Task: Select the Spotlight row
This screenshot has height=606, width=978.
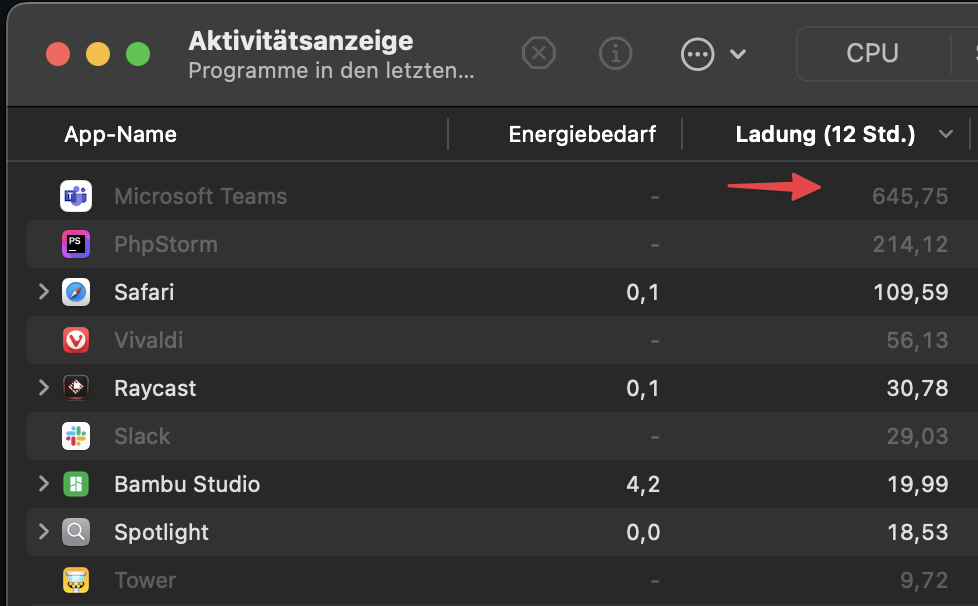Action: click(501, 532)
